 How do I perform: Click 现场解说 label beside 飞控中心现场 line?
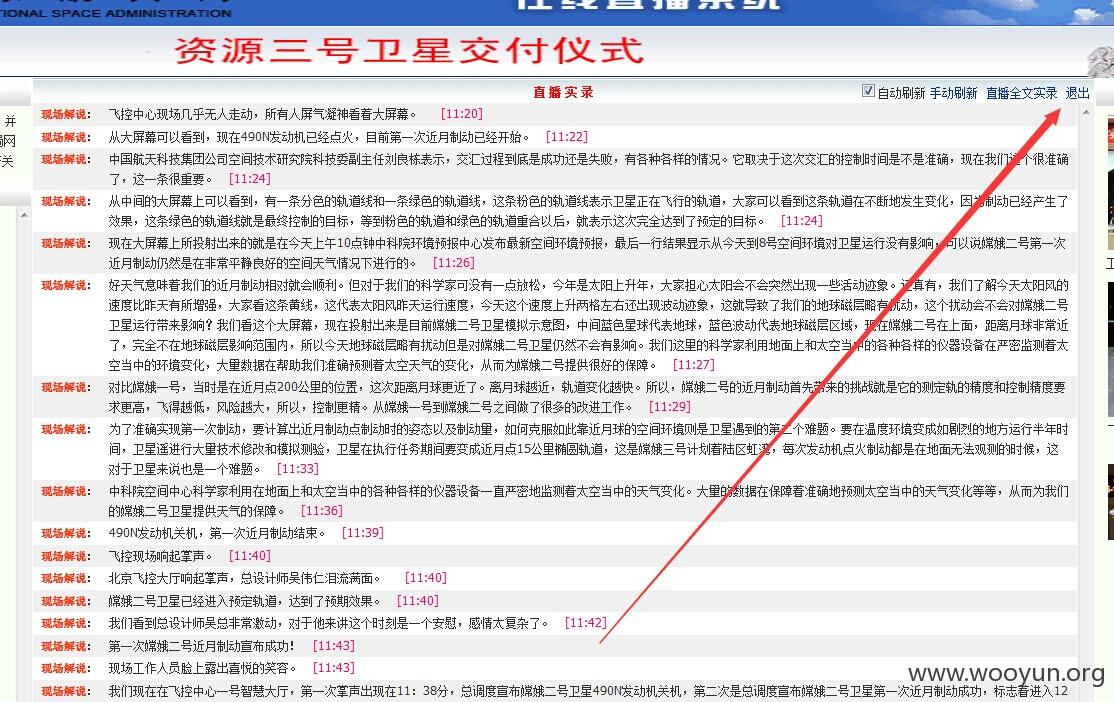click(65, 114)
